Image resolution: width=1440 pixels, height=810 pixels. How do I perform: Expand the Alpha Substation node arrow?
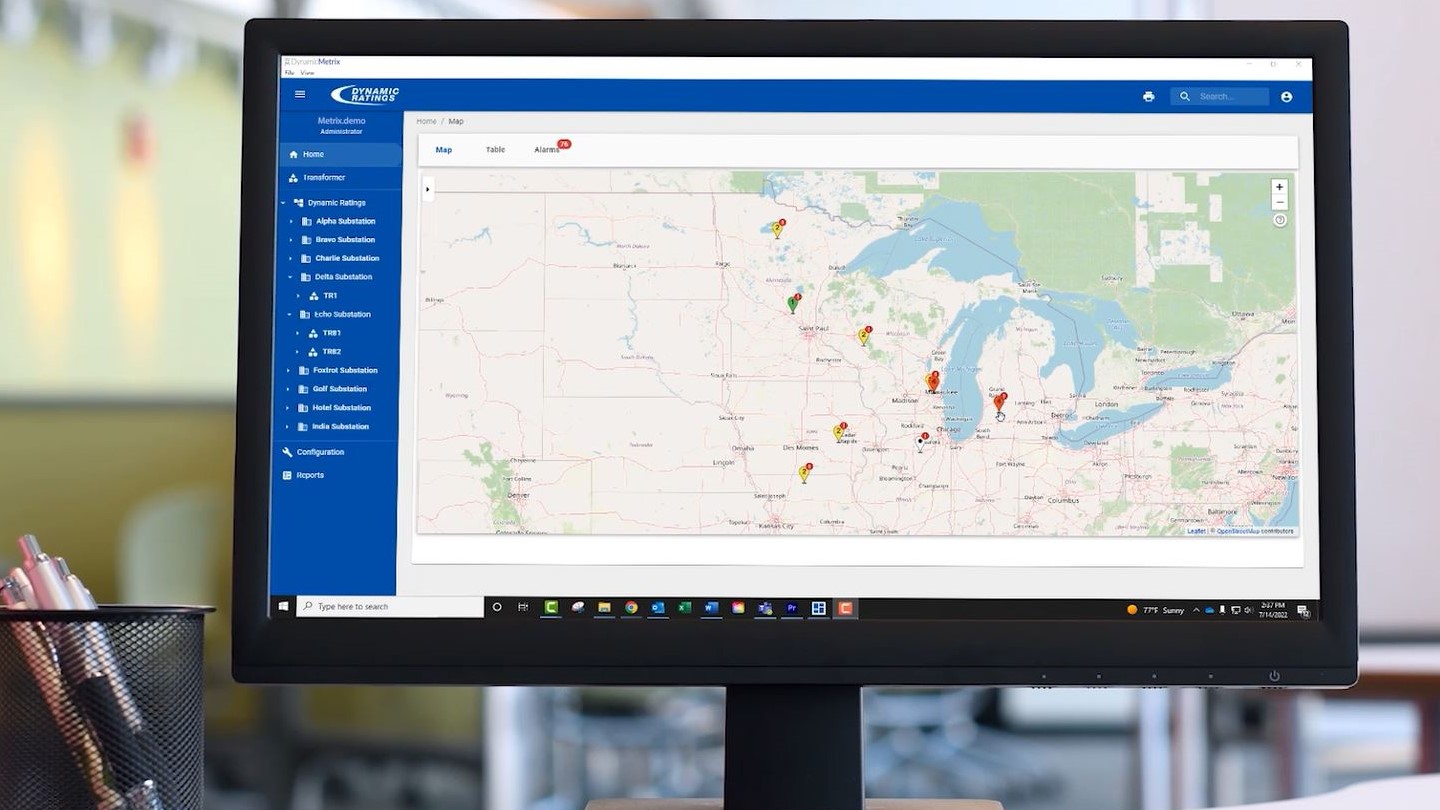coord(291,221)
